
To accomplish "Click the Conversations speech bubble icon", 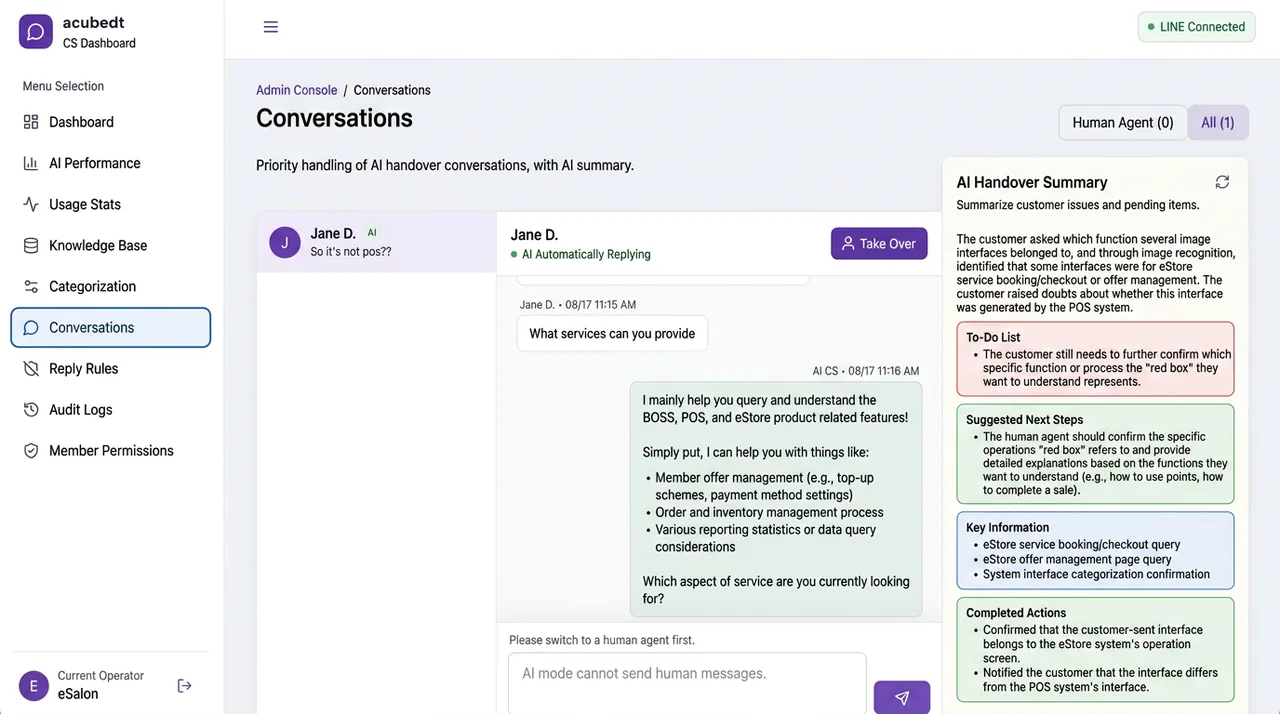I will pos(31,327).
